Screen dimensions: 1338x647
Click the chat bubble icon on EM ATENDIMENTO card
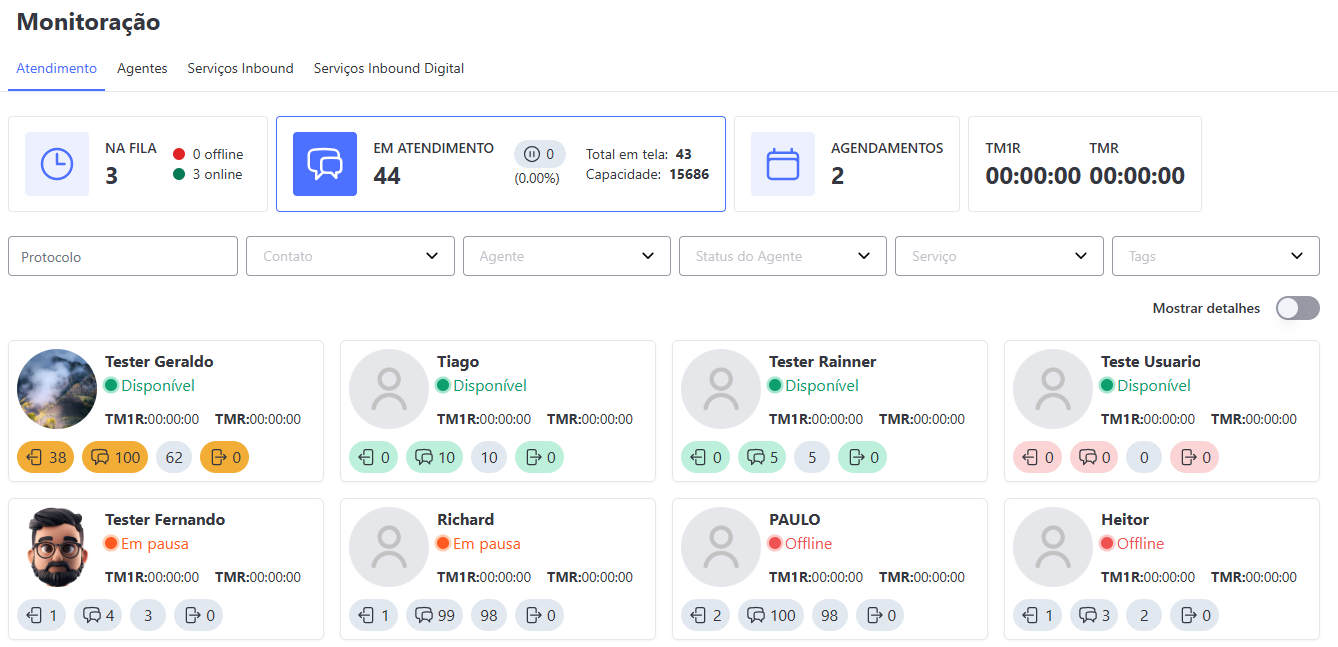point(324,163)
